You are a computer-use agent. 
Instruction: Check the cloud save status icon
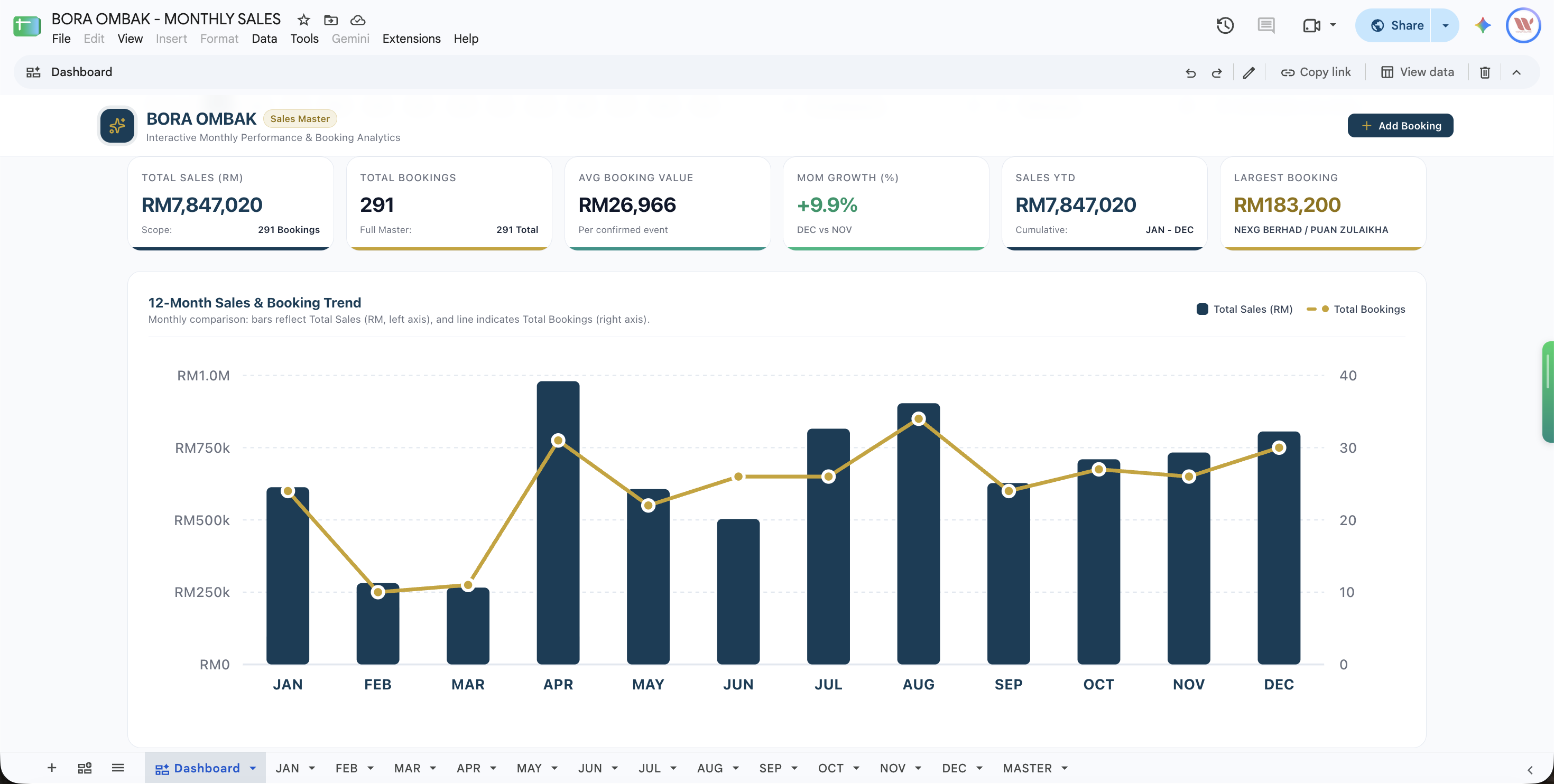(358, 20)
